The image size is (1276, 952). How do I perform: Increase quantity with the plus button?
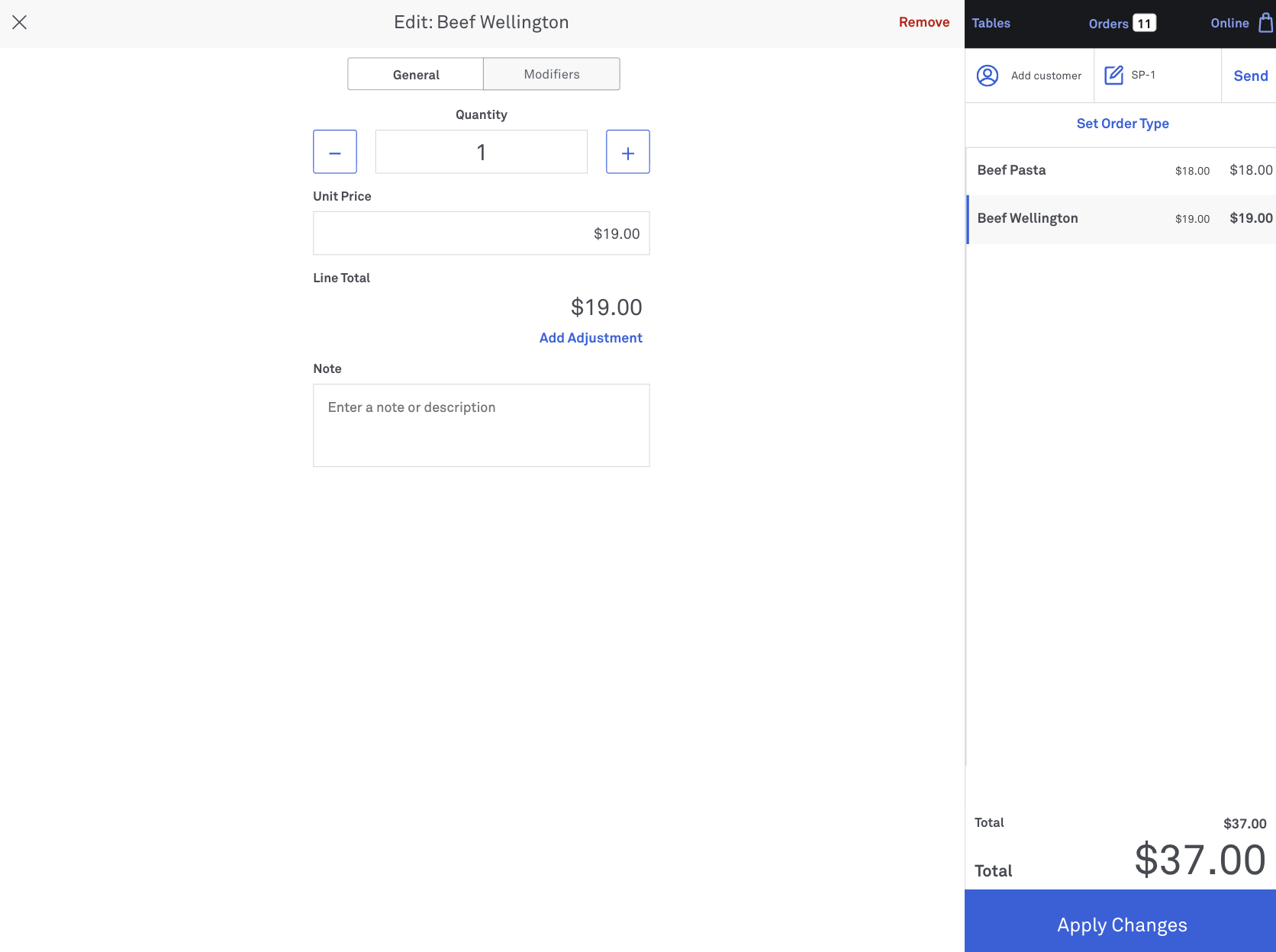tap(628, 152)
